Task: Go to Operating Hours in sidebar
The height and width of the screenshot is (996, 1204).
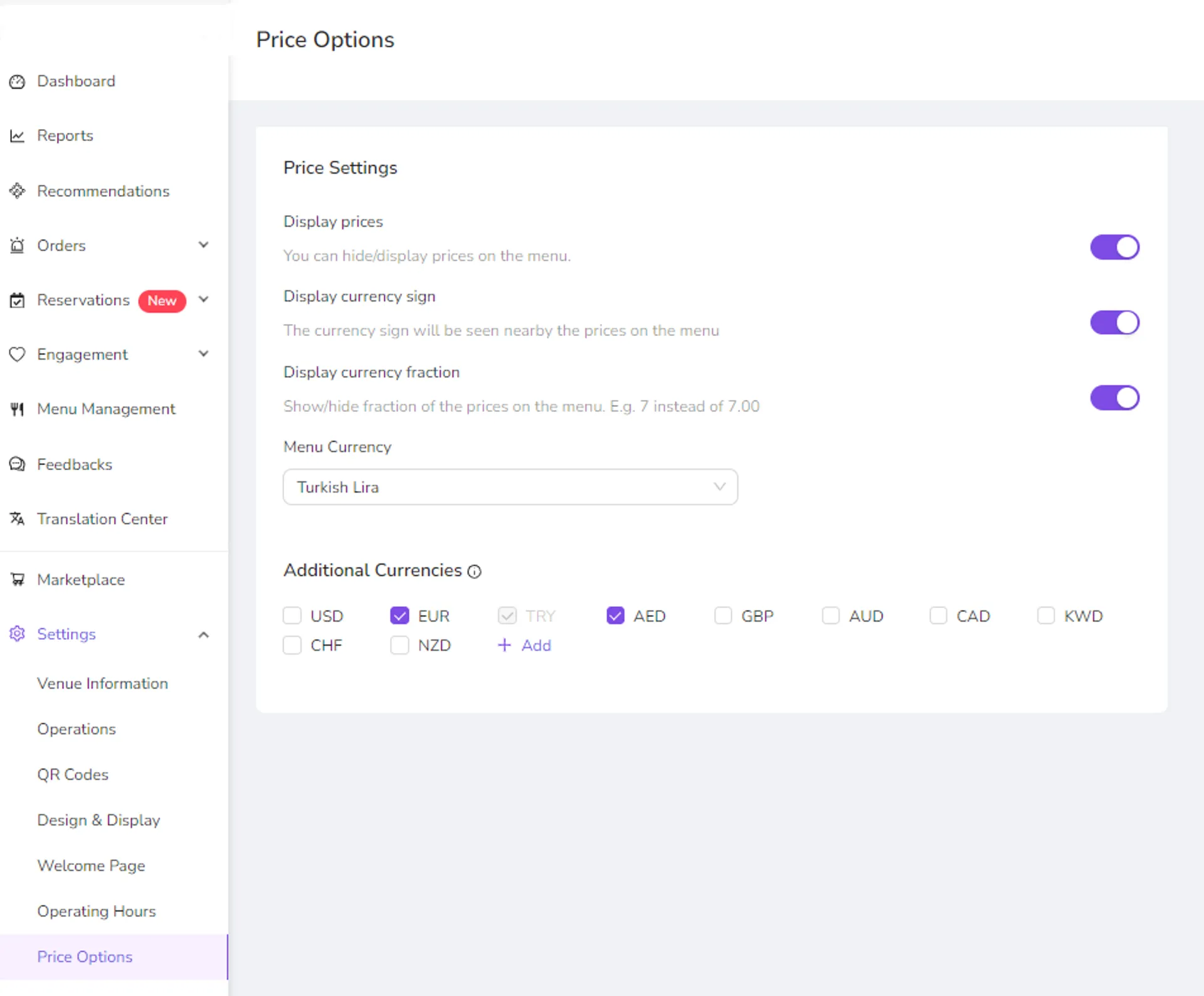Action: tap(97, 911)
